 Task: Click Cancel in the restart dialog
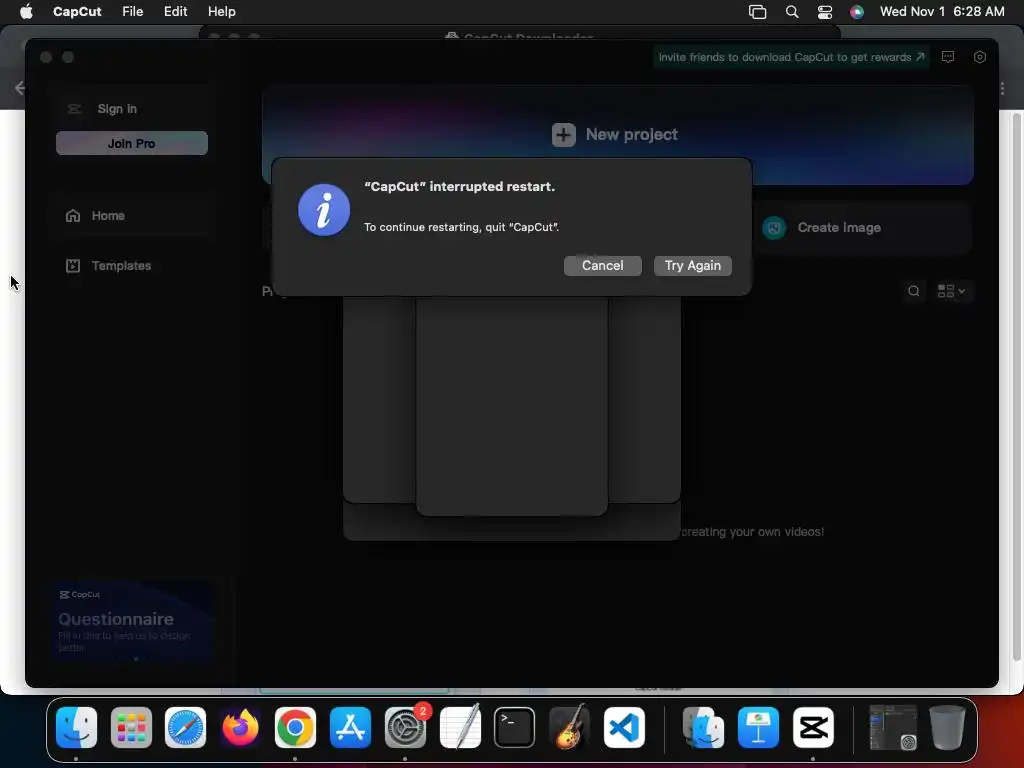tap(602, 265)
